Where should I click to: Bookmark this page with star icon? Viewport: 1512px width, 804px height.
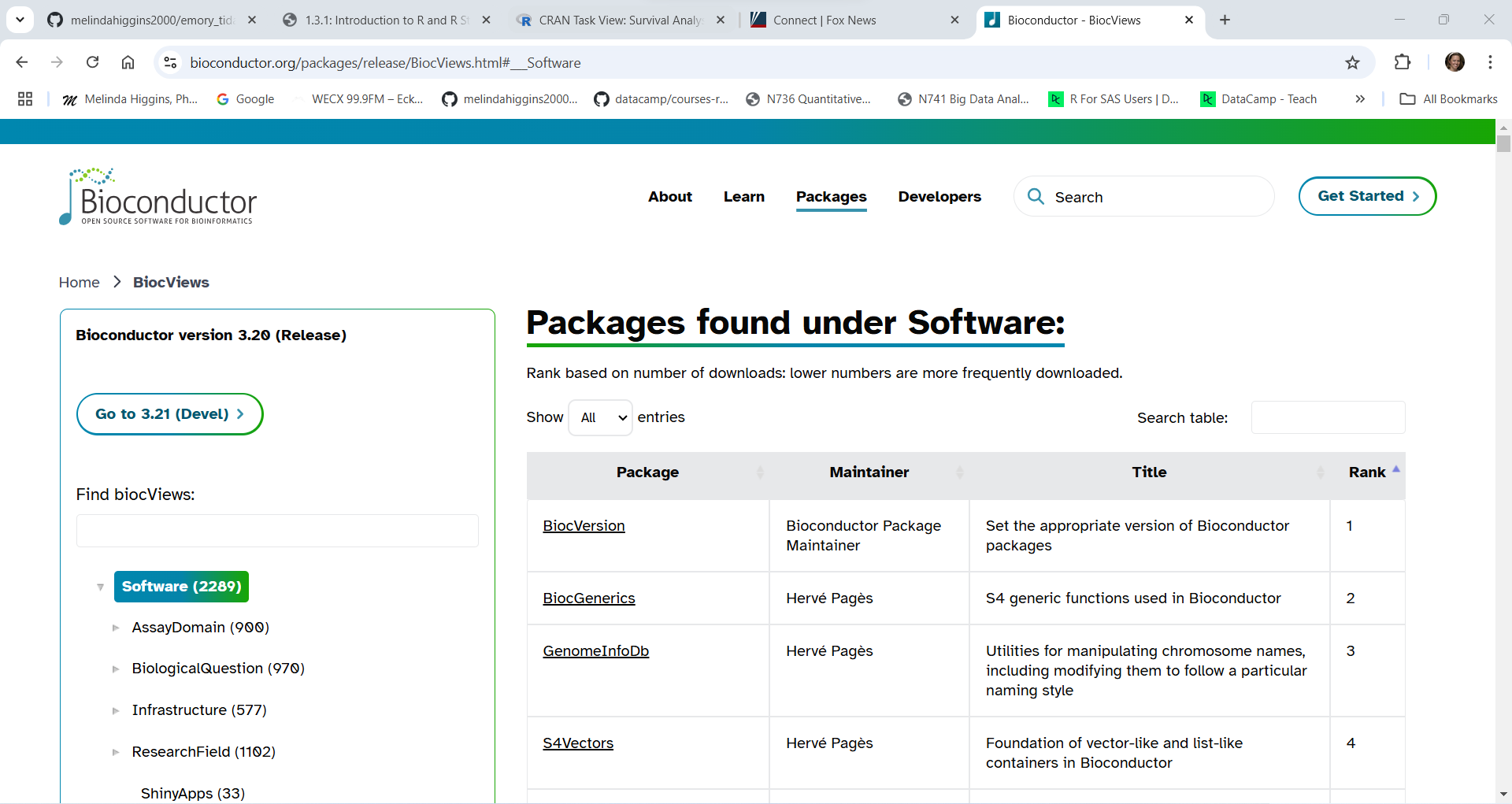point(1352,63)
